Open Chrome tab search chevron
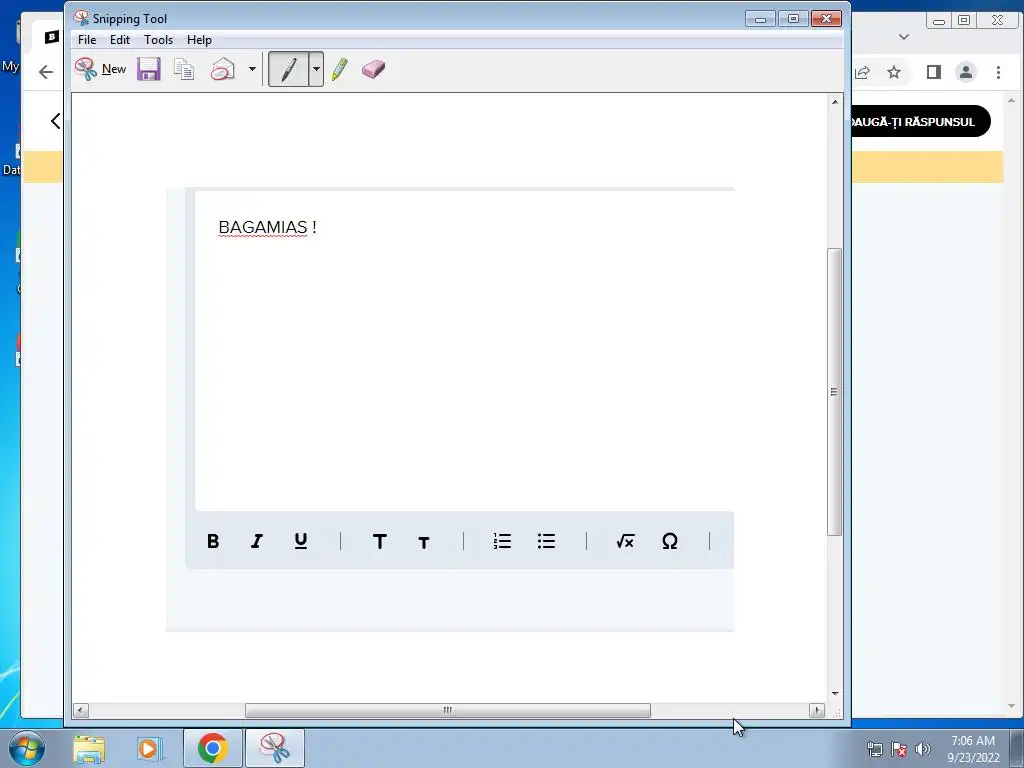Viewport: 1024px width, 768px height. pos(904,37)
